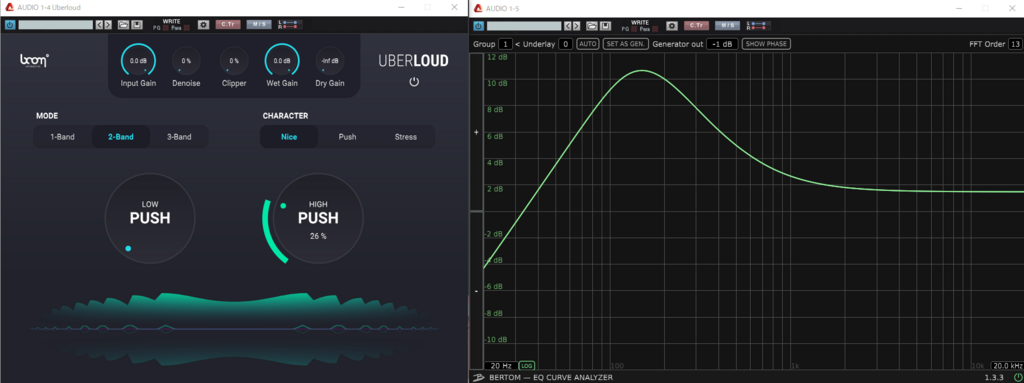Select the 3-Band mode
Image resolution: width=1024 pixels, height=383 pixels.
click(179, 137)
